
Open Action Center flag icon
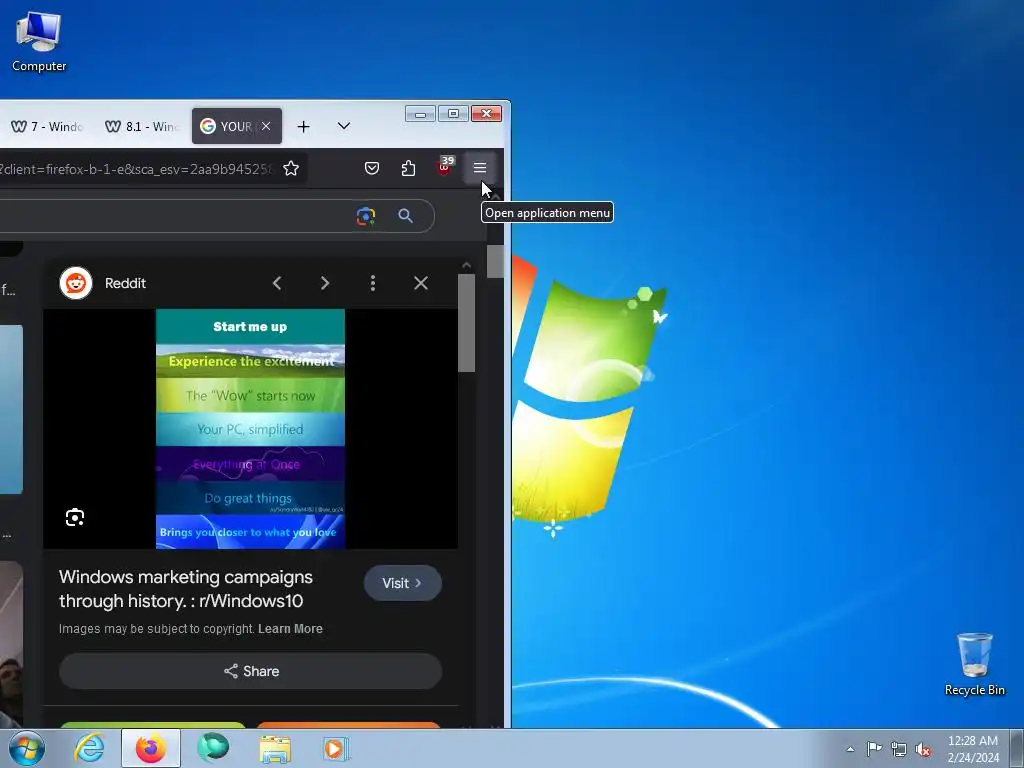pos(874,749)
